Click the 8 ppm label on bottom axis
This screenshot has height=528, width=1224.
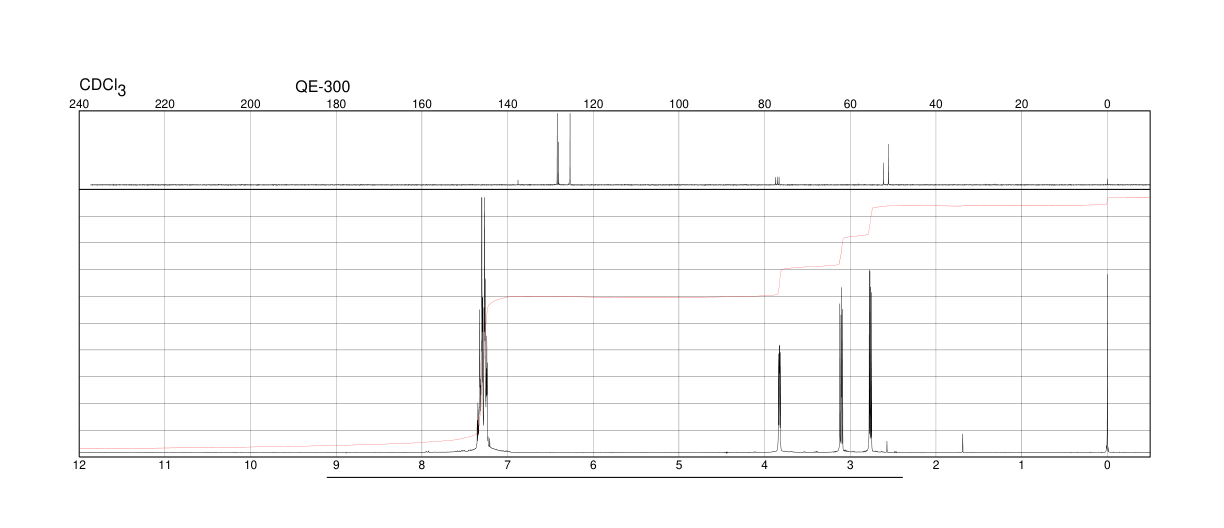click(422, 466)
